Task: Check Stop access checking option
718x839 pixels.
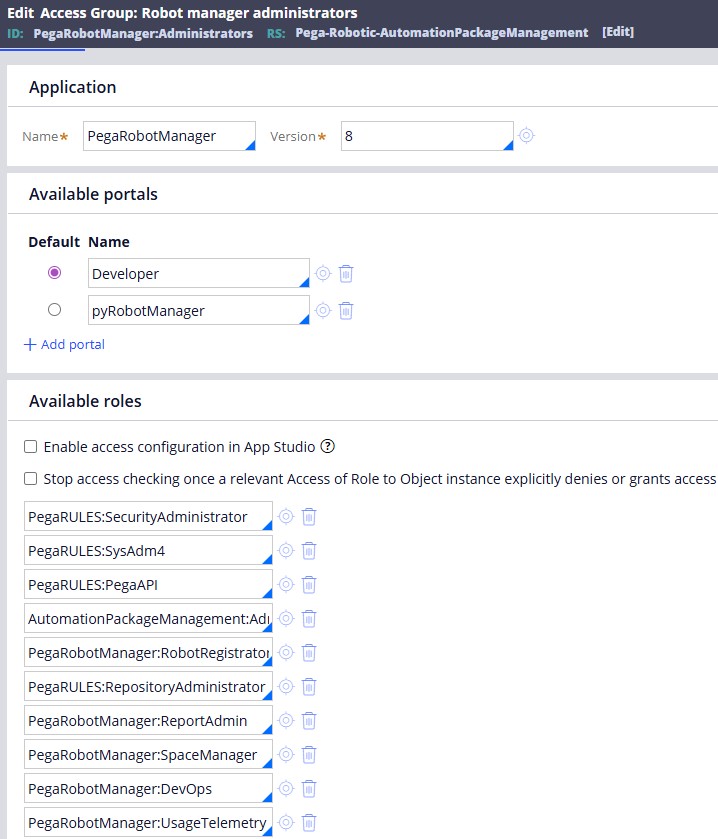Action: tap(31, 479)
